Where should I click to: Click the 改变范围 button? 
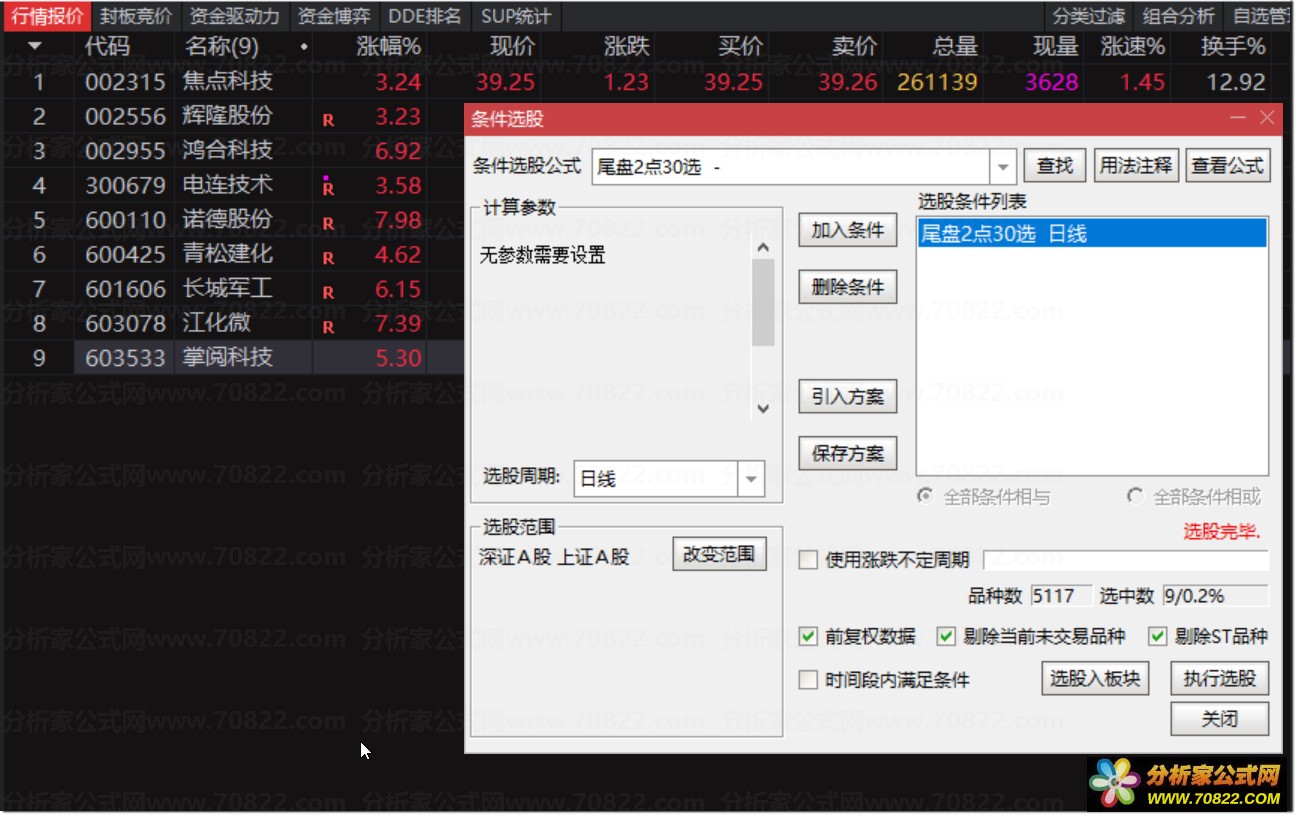(x=719, y=555)
